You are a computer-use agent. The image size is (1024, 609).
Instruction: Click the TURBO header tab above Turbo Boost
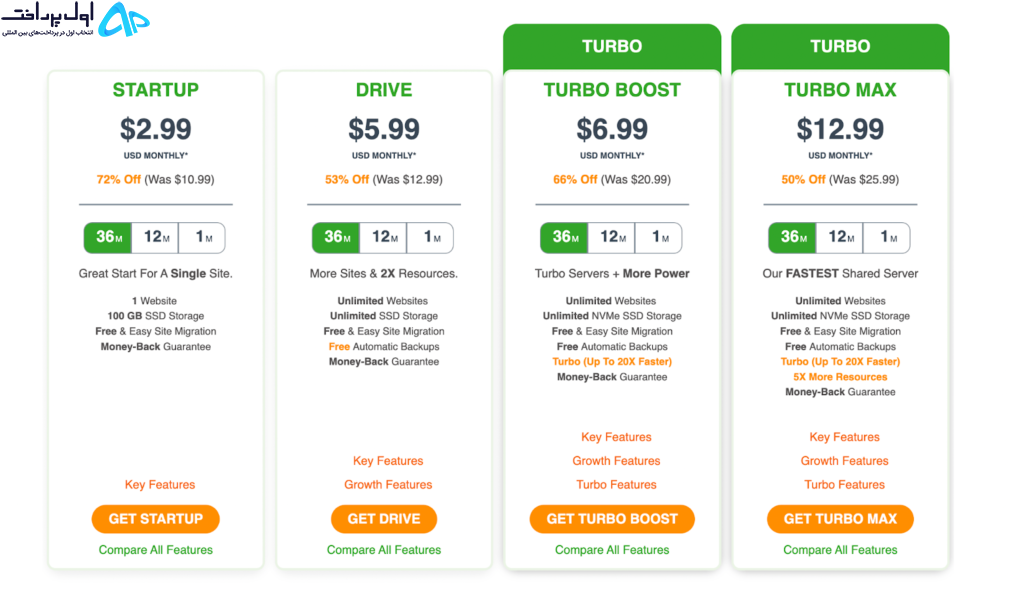click(x=612, y=46)
